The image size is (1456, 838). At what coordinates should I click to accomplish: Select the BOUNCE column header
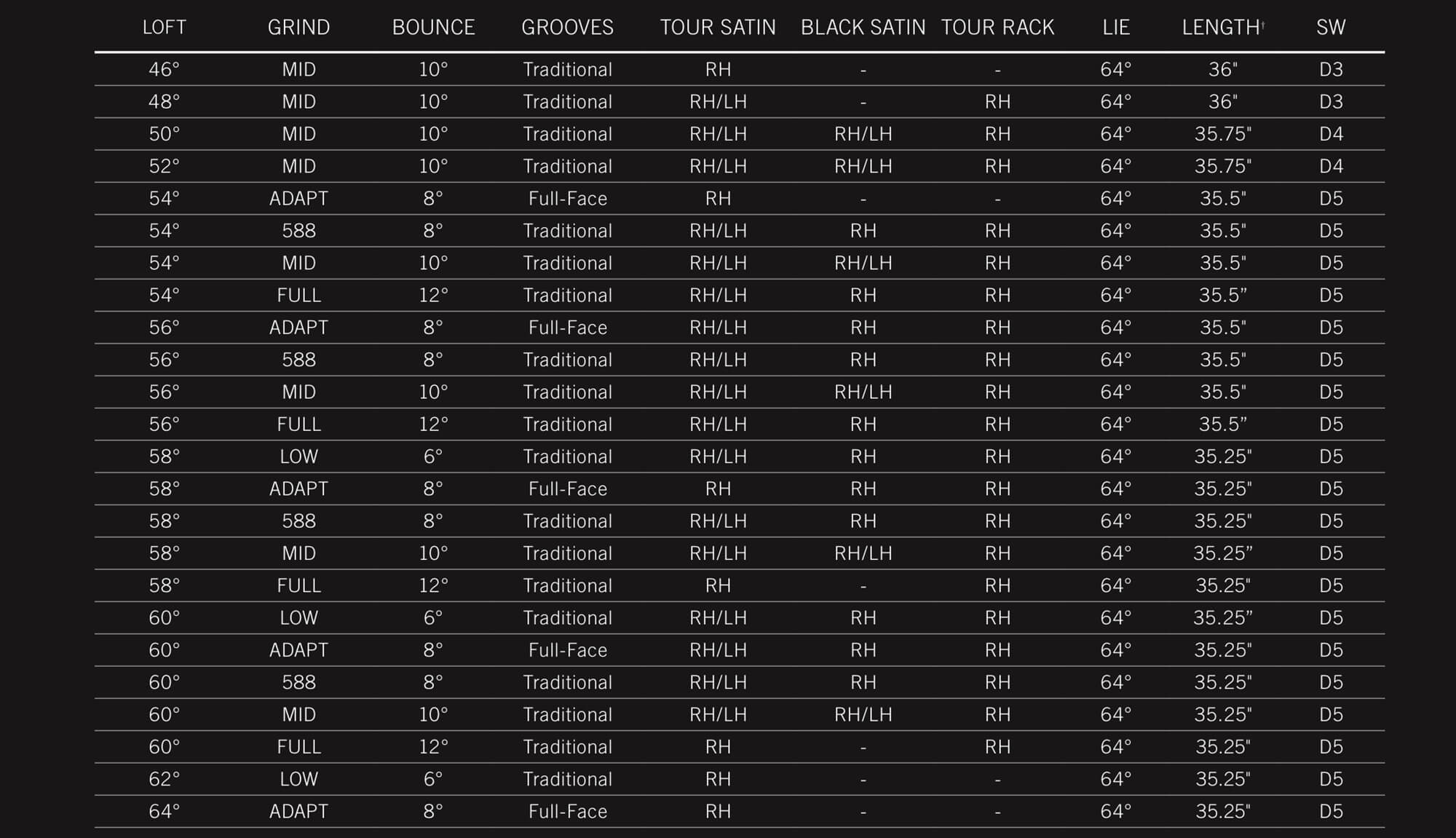(433, 28)
